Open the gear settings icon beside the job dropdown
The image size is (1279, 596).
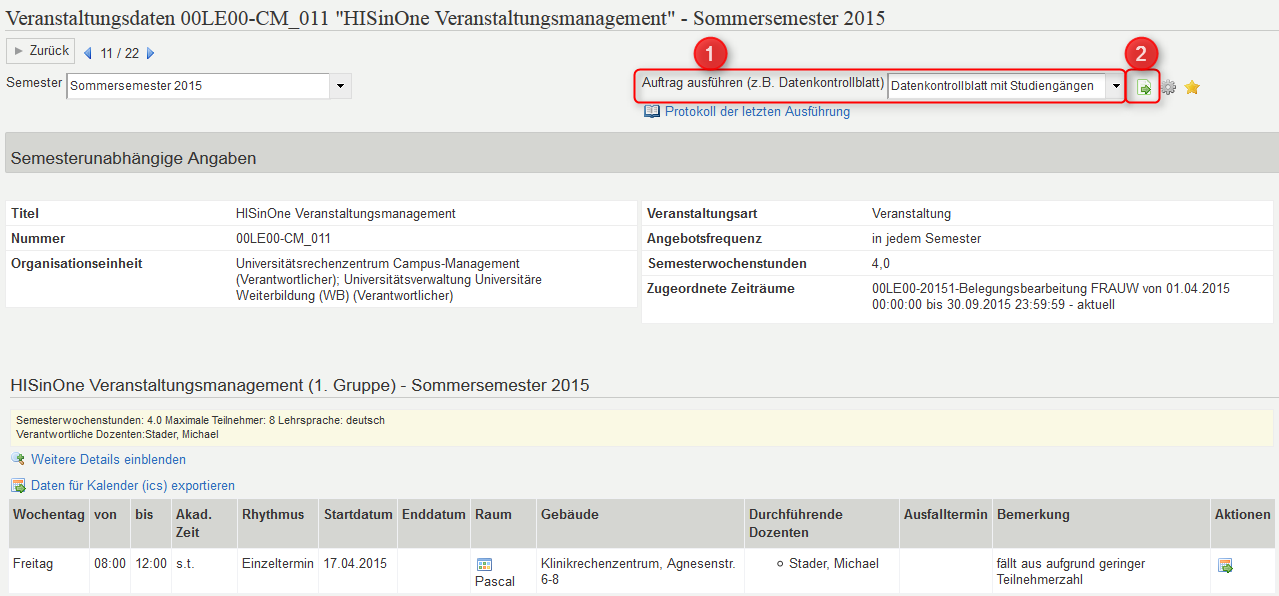click(x=1168, y=88)
